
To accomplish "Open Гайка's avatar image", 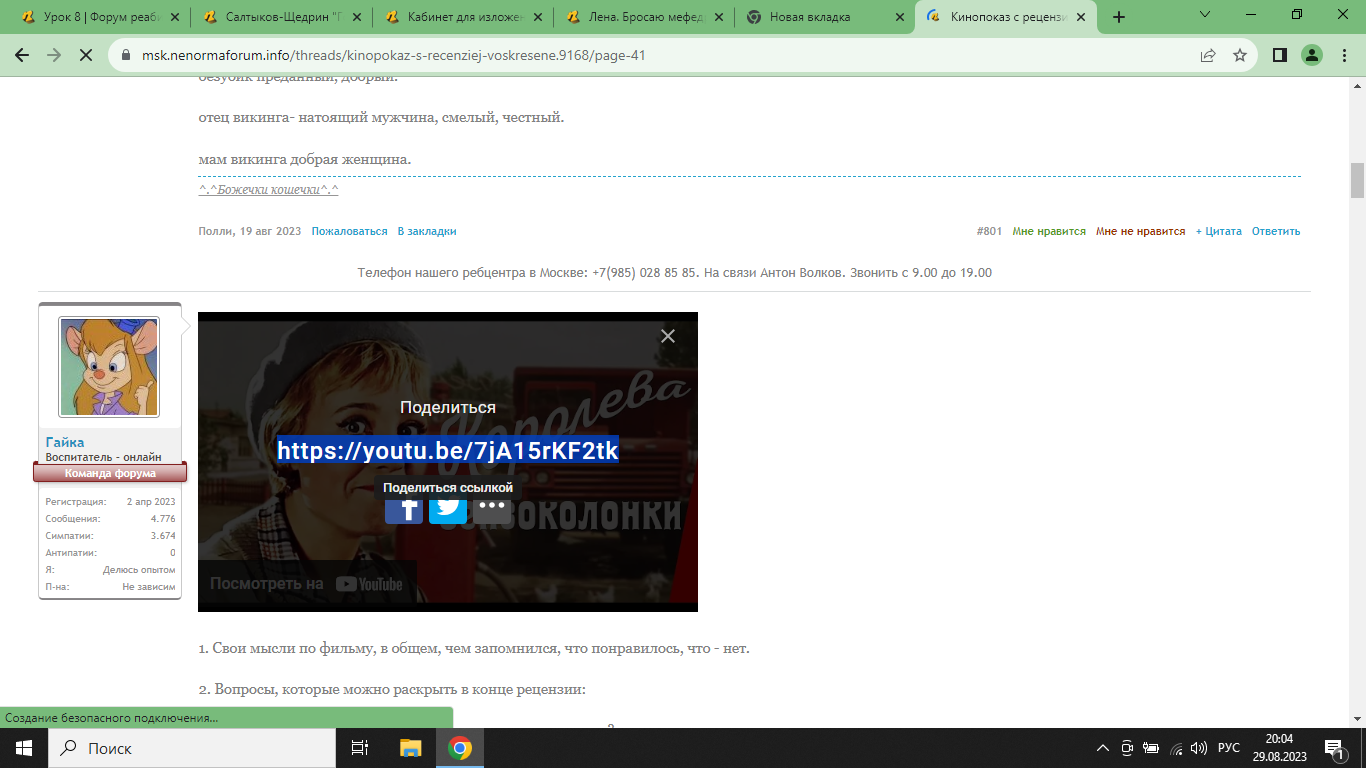I will (109, 366).
